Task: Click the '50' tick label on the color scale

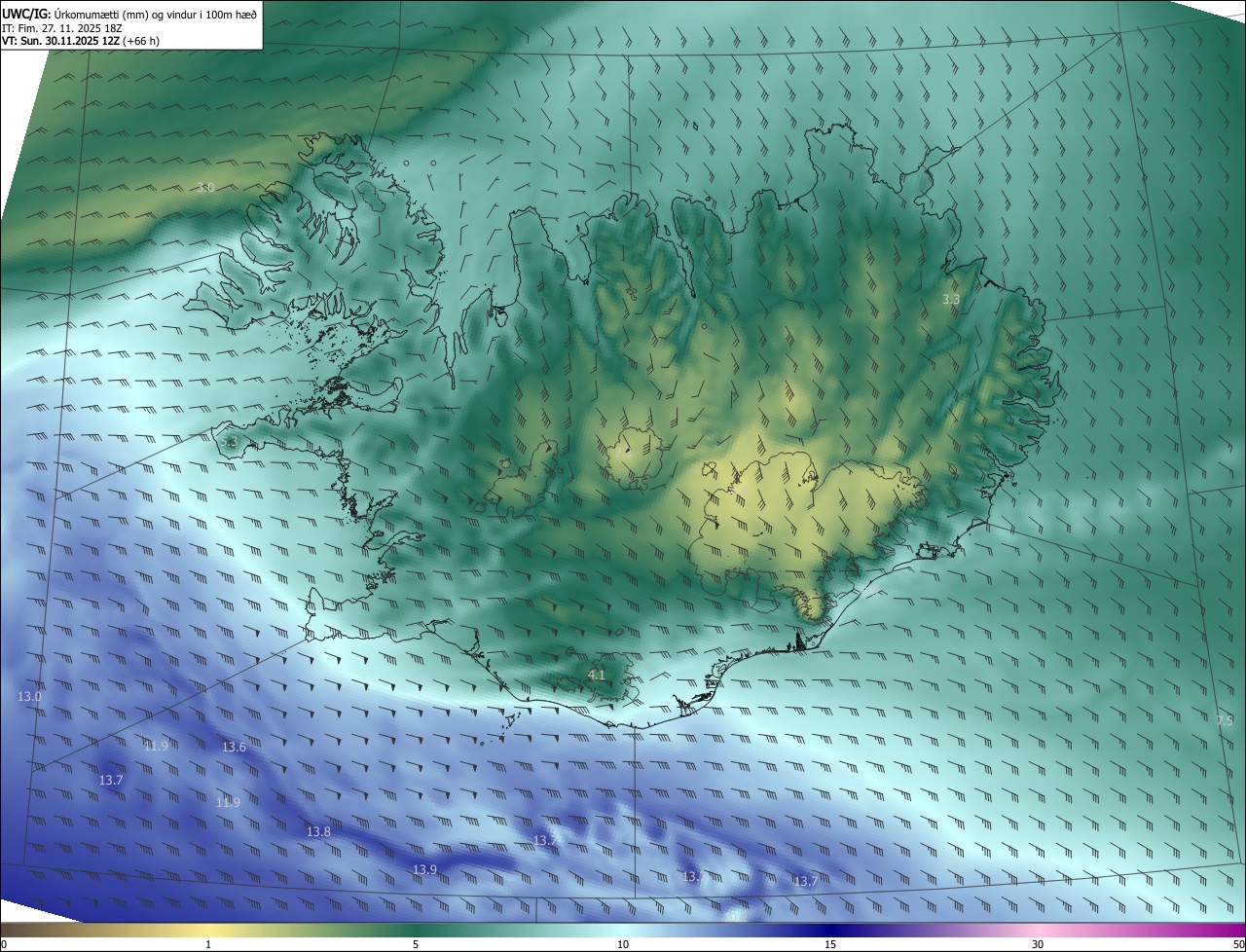Action: 1238,944
